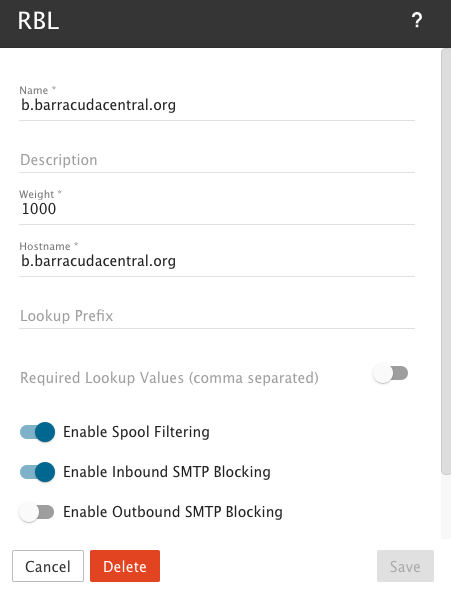Click the Enable Outbound SMTP Blocking label text

pyautogui.click(x=173, y=512)
